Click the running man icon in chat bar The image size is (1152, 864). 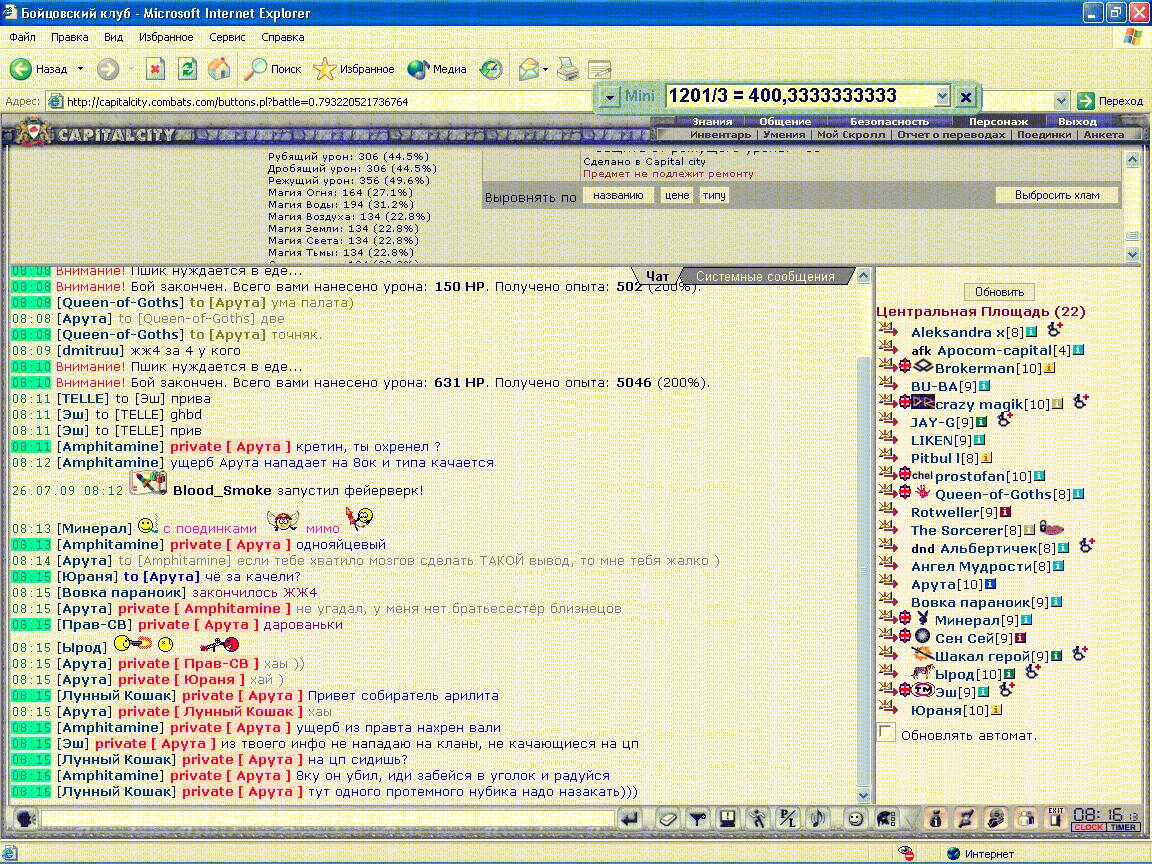757,818
